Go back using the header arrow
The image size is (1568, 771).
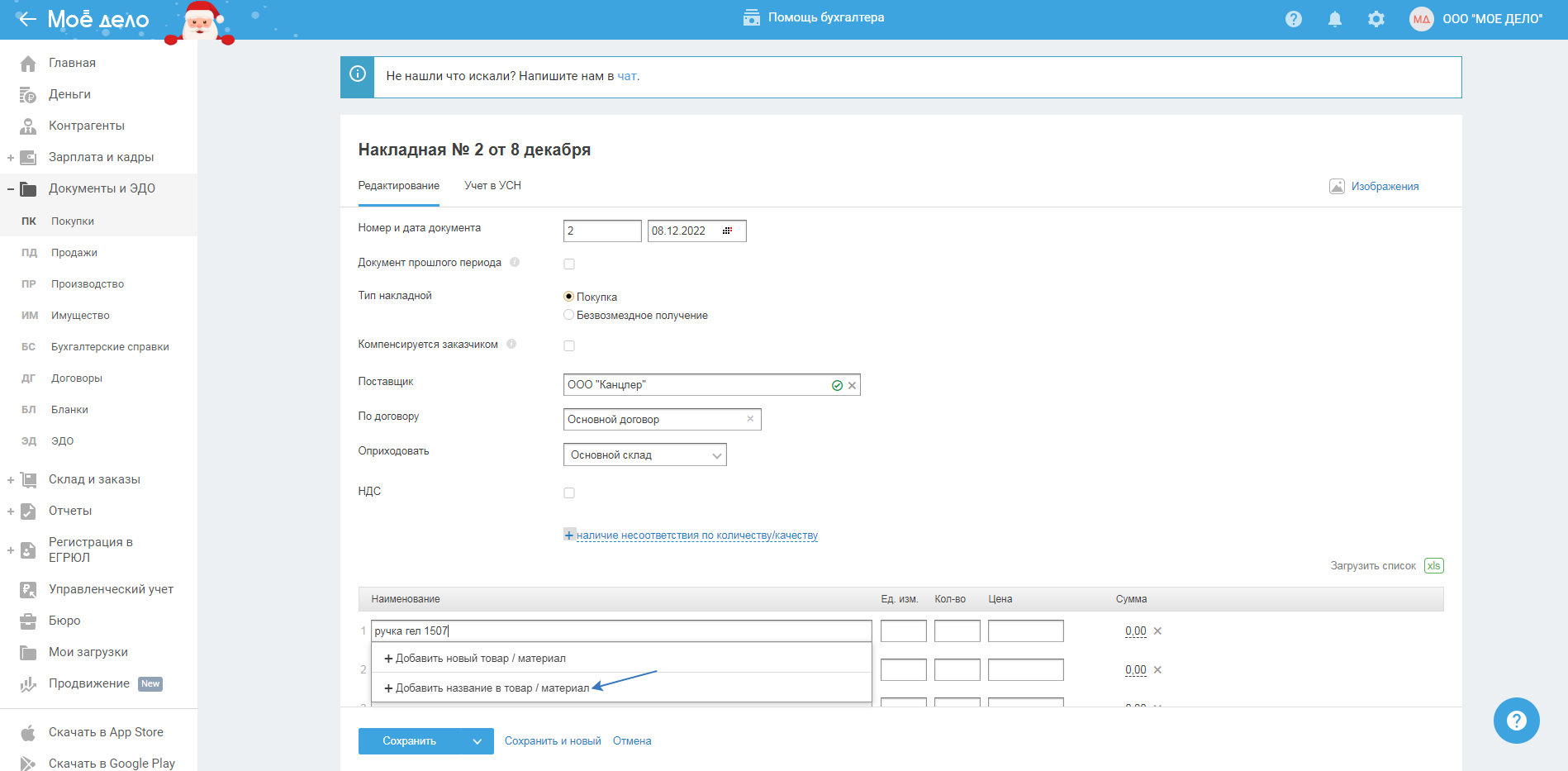click(x=27, y=19)
